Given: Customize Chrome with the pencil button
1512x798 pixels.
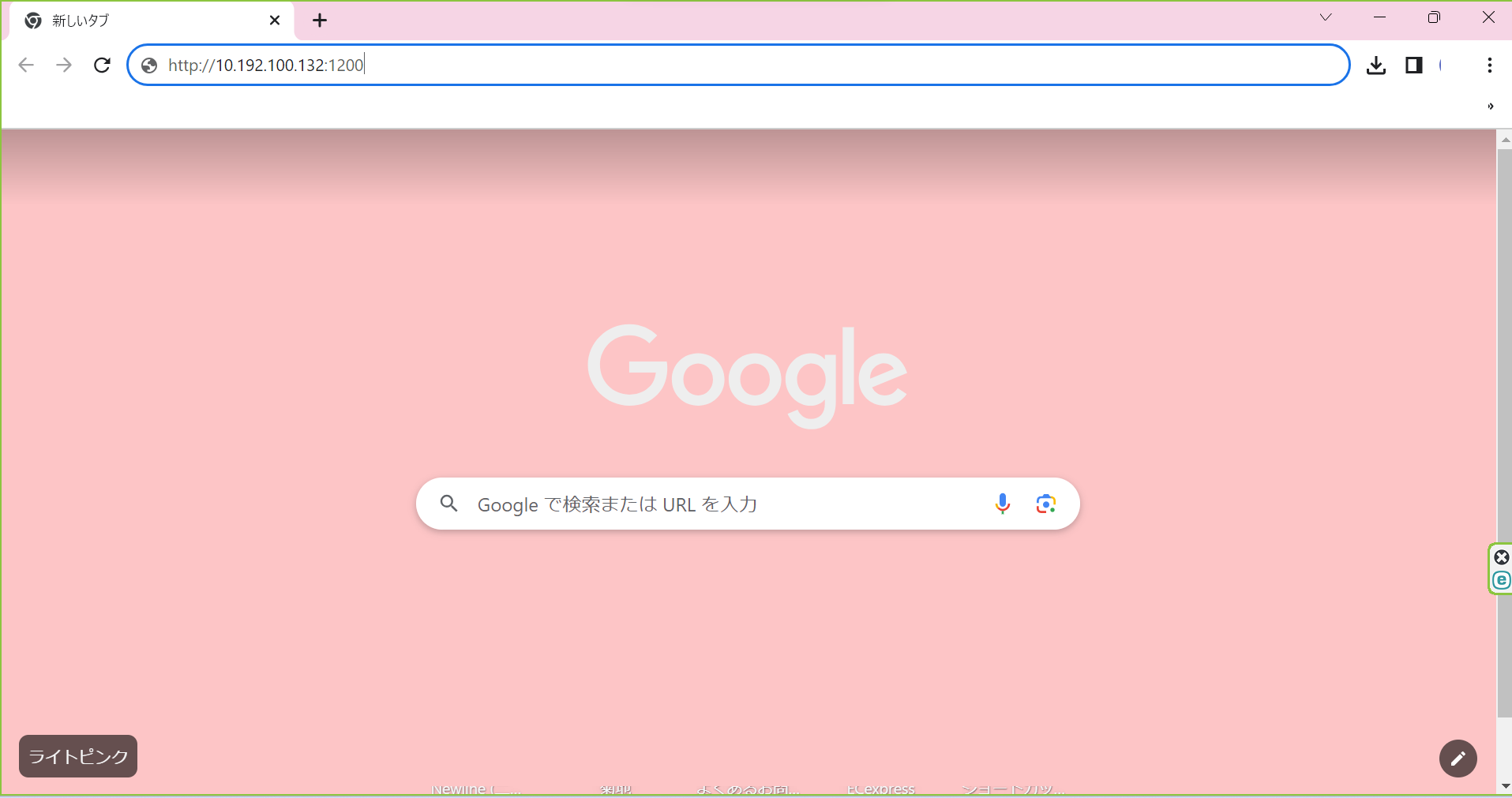Looking at the screenshot, I should pos(1458,759).
